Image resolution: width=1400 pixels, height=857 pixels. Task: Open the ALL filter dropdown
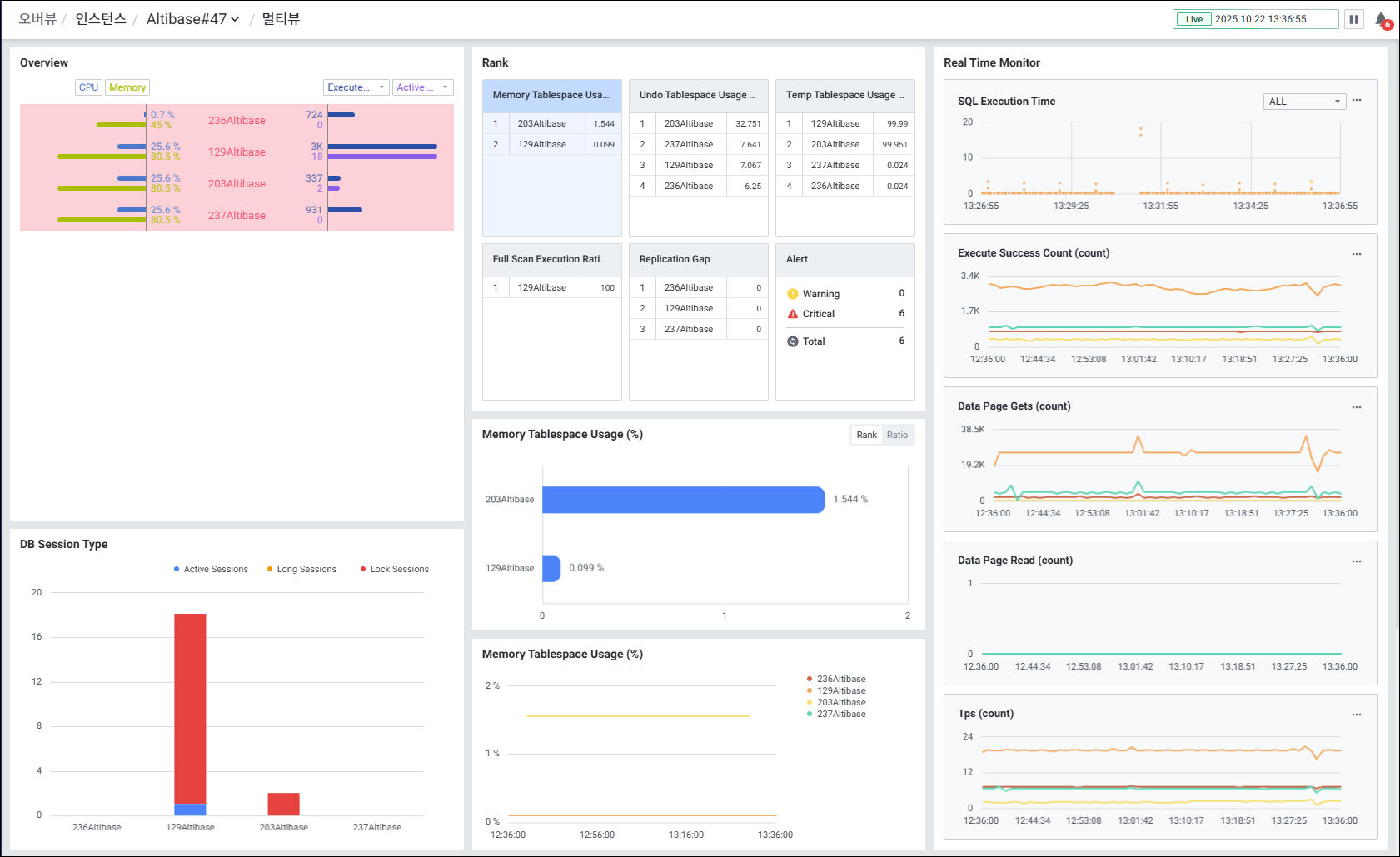pyautogui.click(x=1304, y=102)
